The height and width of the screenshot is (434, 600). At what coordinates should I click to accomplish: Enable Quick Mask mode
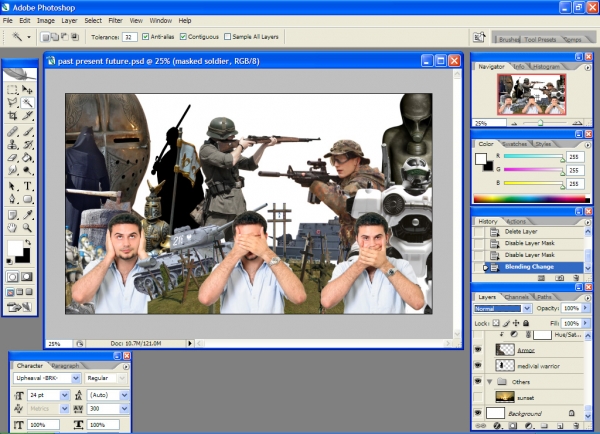(27, 277)
